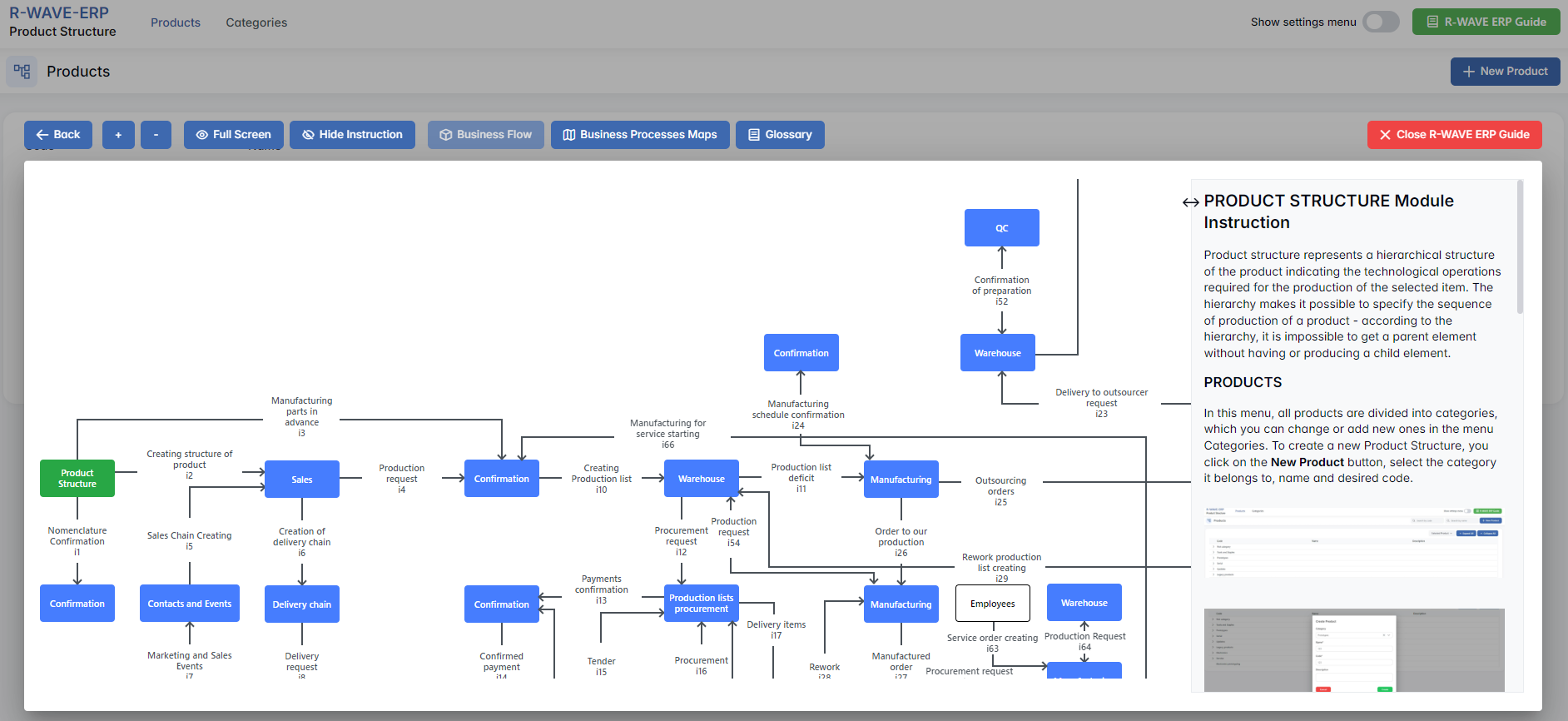The image size is (1568, 721).
Task: Enter Full Screen view of diagram
Action: click(233, 135)
